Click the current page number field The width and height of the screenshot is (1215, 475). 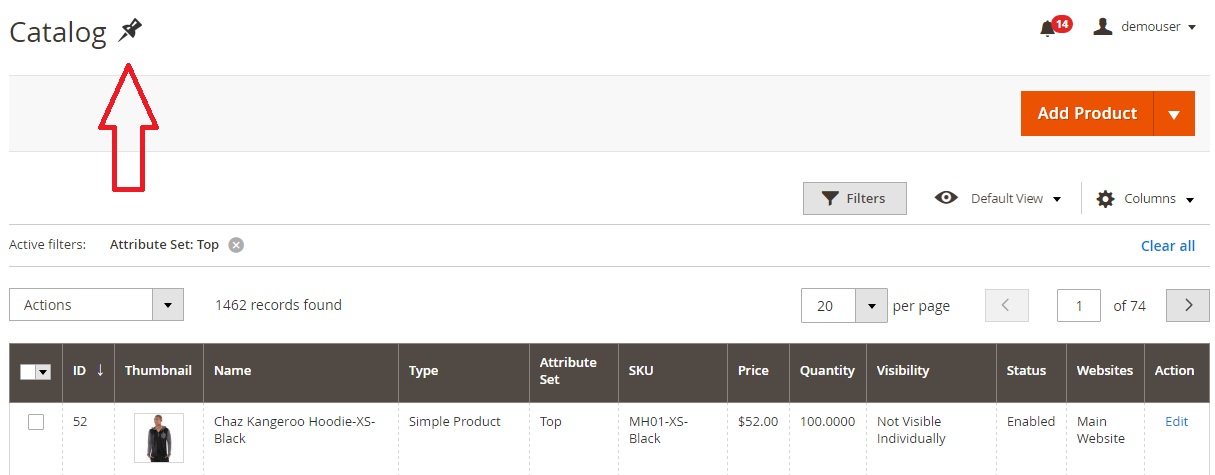tap(1079, 306)
